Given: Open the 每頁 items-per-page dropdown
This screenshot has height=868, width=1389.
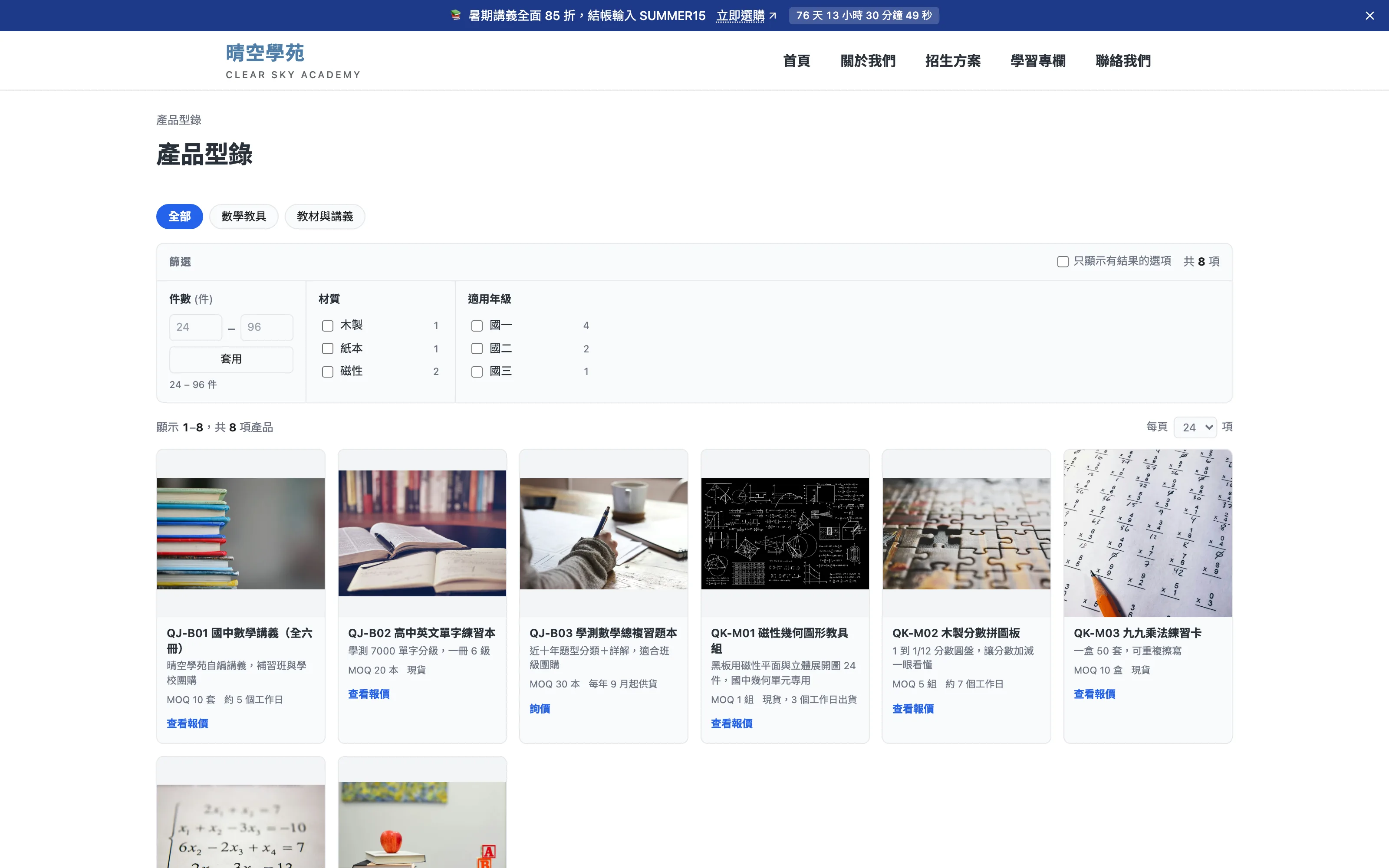Looking at the screenshot, I should pos(1195,427).
